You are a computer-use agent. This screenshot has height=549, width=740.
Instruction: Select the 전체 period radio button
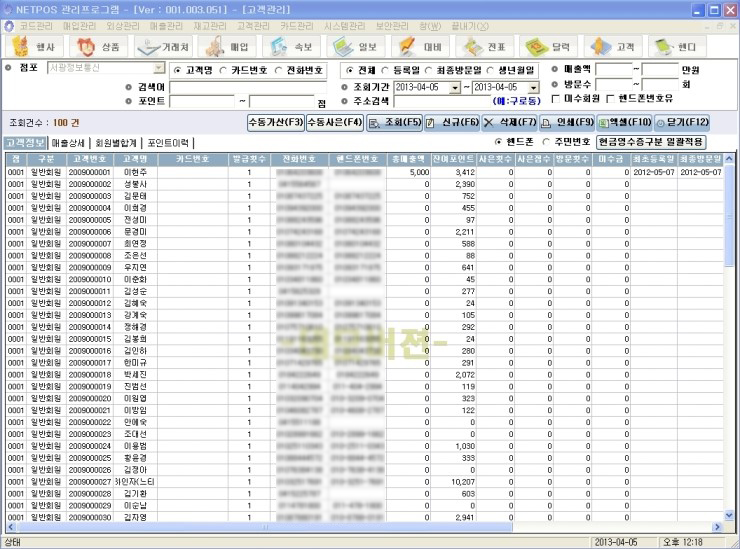click(x=350, y=70)
